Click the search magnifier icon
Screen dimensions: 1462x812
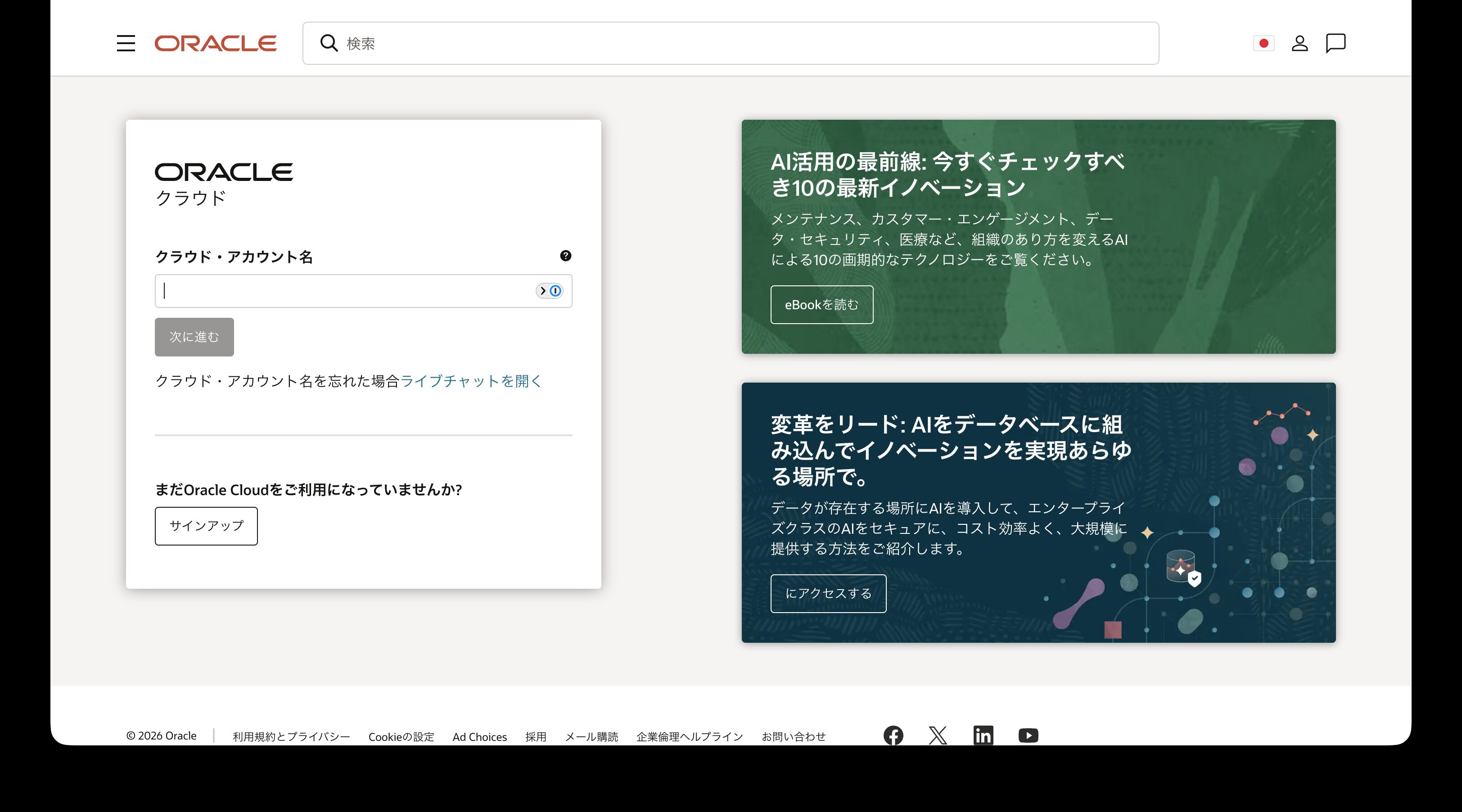tap(329, 43)
